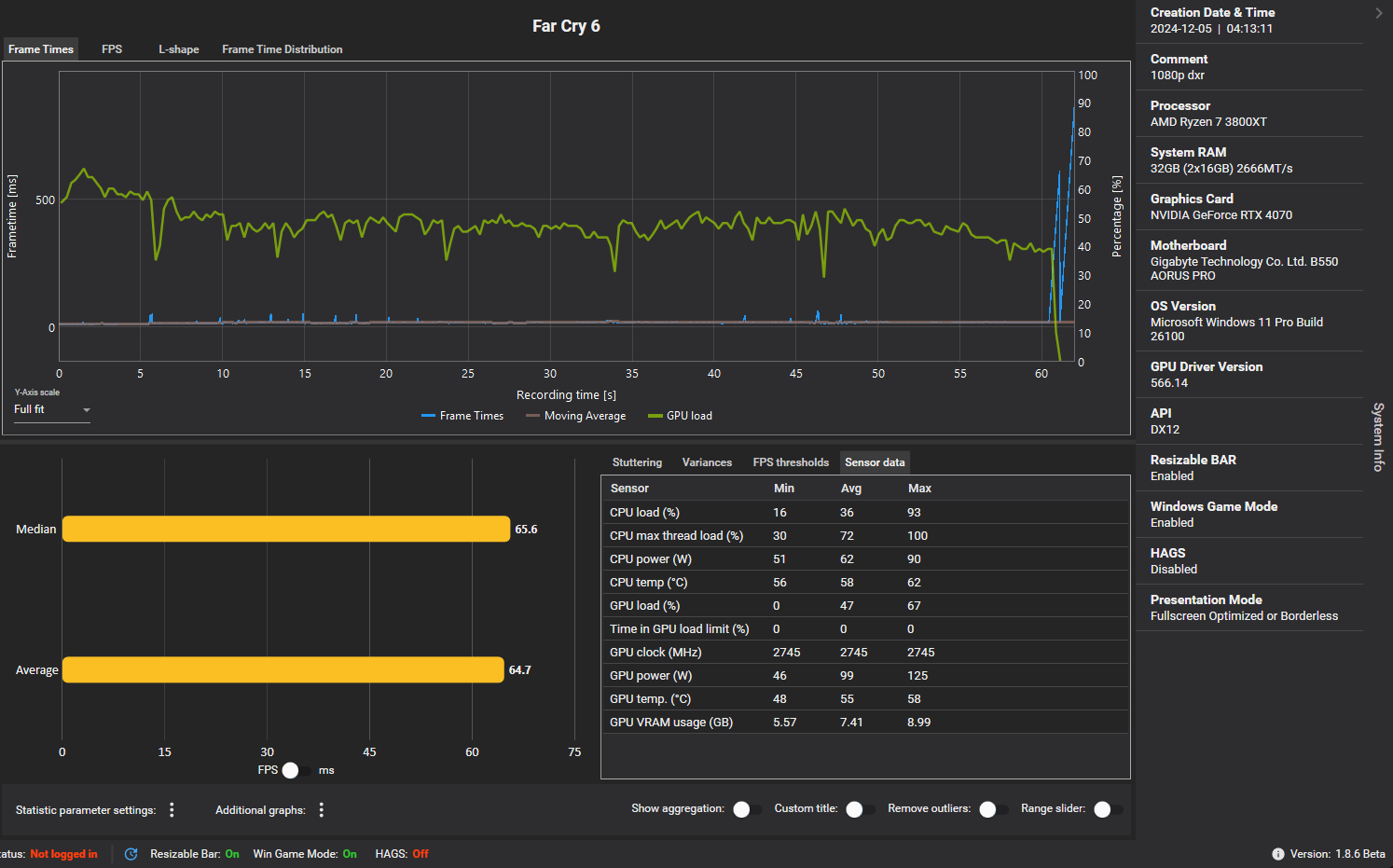Toggle the FPS / ms unit switch
Image resolution: width=1393 pixels, height=868 pixels.
coord(297,770)
